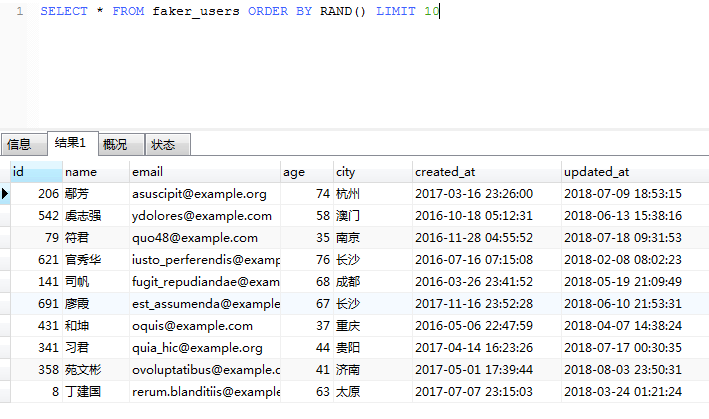Select city cell 南京

[x=373, y=238]
